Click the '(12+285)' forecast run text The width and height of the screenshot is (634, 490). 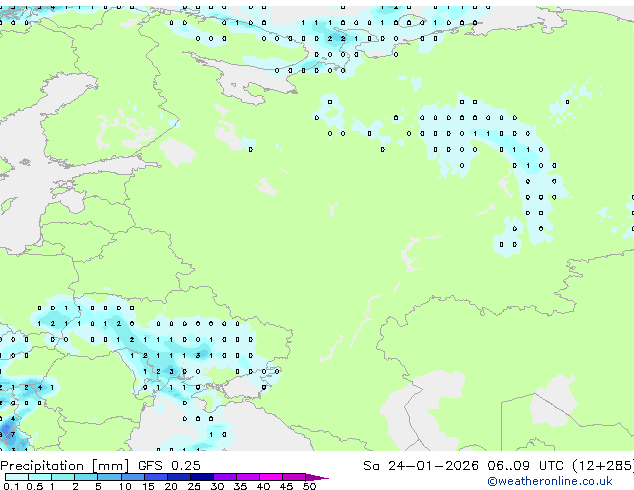pos(603,466)
